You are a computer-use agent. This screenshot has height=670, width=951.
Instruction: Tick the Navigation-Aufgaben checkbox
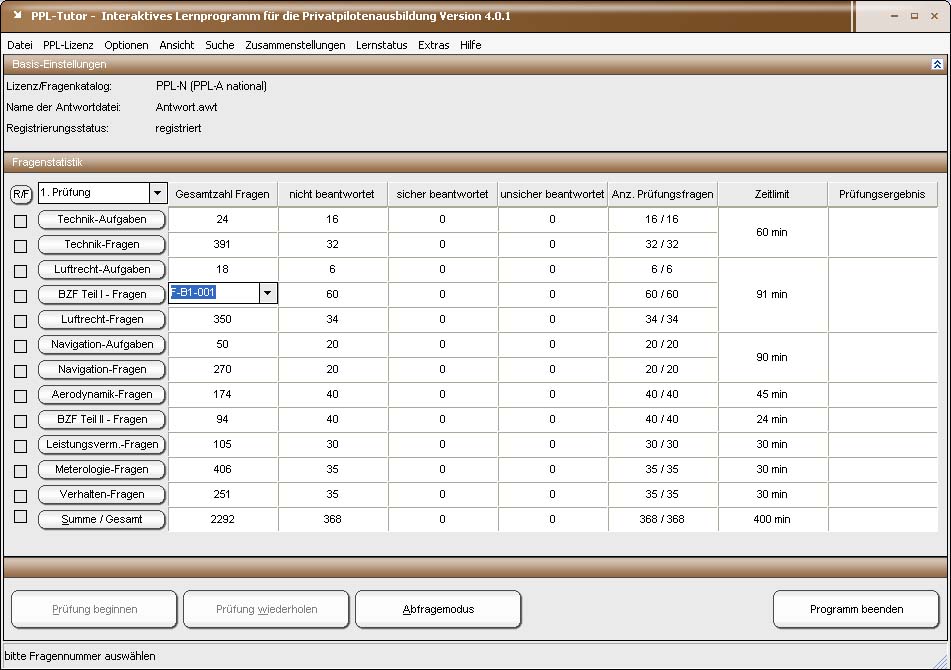(x=21, y=346)
